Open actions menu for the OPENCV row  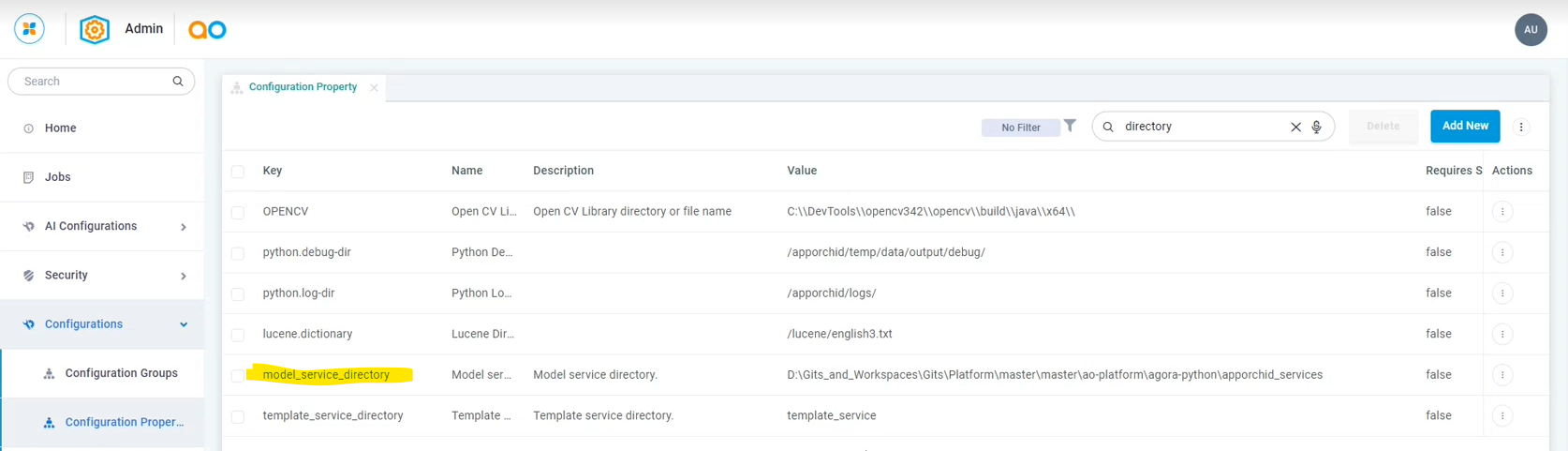click(1502, 212)
